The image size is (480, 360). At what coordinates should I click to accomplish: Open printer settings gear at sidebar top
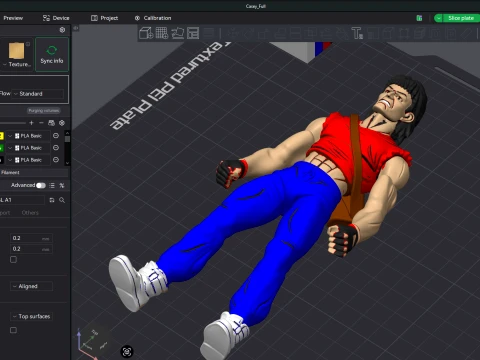tap(62, 30)
